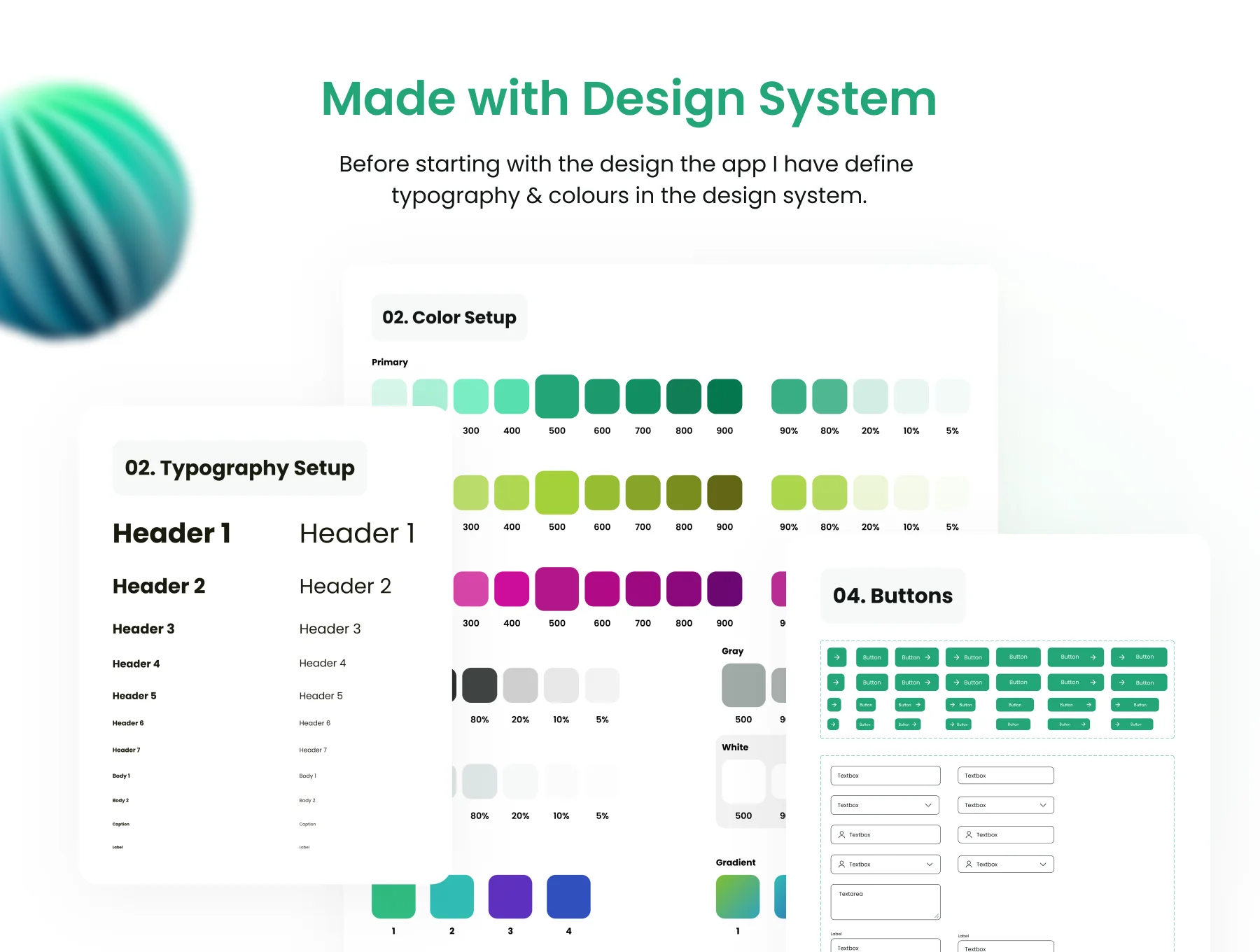
Task: Click the smallest narrow text-only Button in the bottom row
Action: 865,724
